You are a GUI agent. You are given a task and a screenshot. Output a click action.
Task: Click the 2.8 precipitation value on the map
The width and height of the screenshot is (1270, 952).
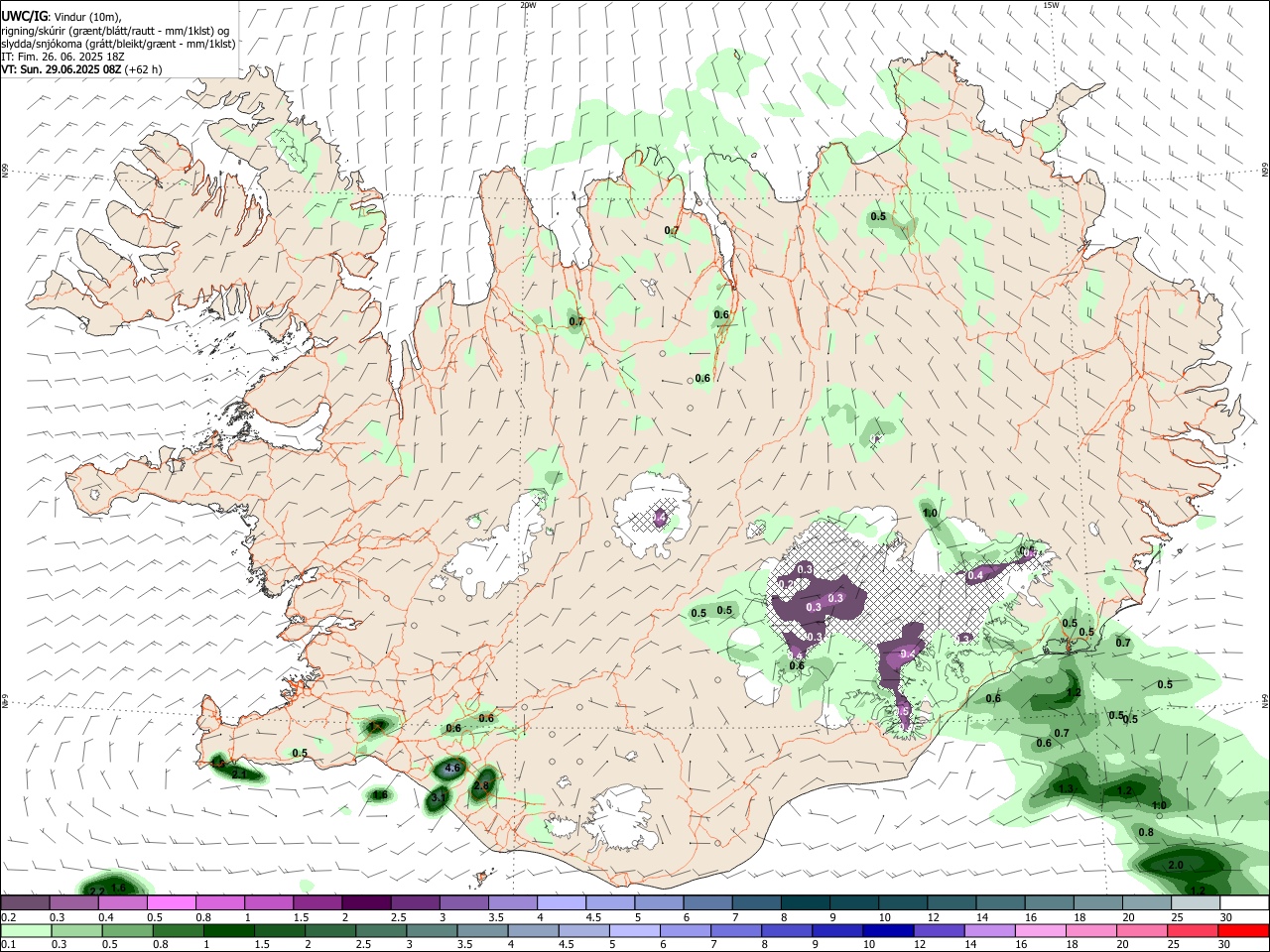tap(482, 785)
